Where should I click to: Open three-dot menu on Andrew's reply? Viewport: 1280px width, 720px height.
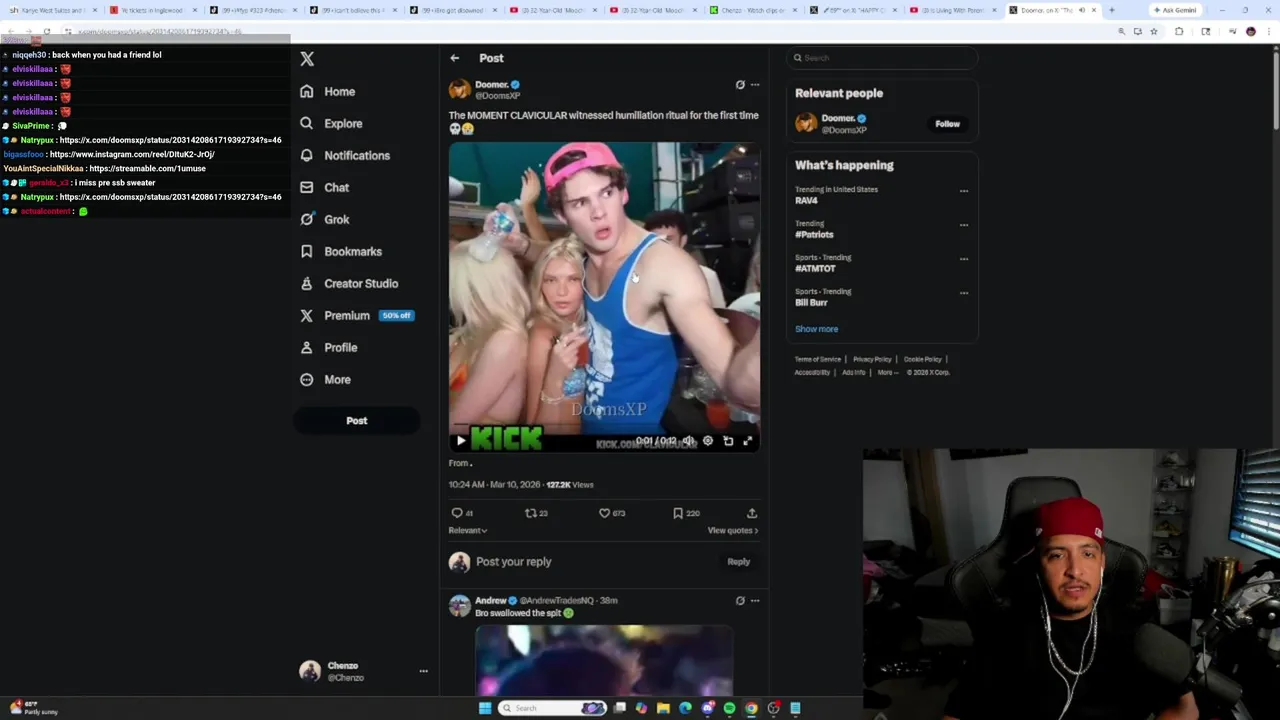pos(755,601)
